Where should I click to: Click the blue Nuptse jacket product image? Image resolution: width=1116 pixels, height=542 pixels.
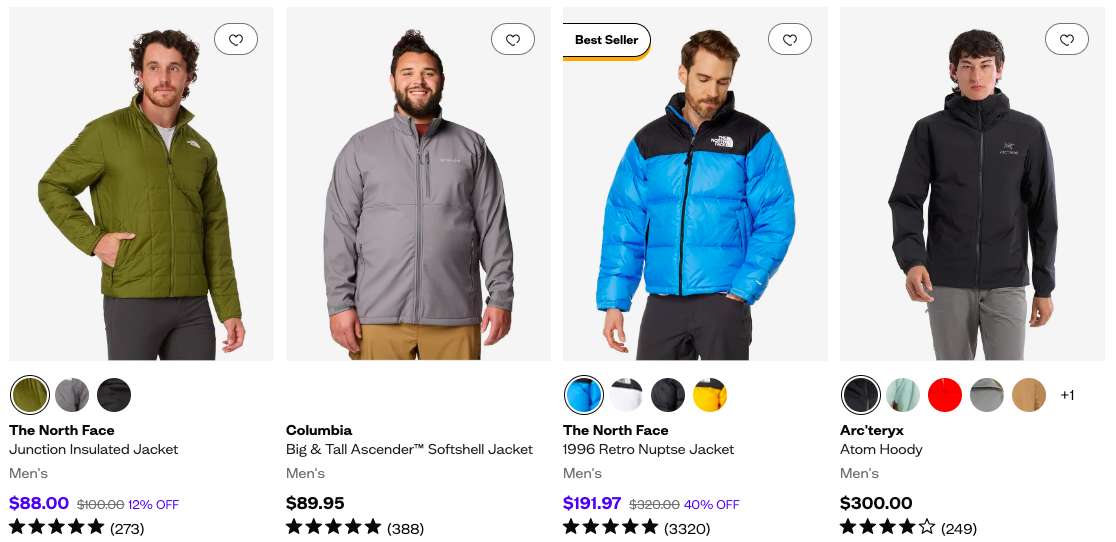coord(695,200)
